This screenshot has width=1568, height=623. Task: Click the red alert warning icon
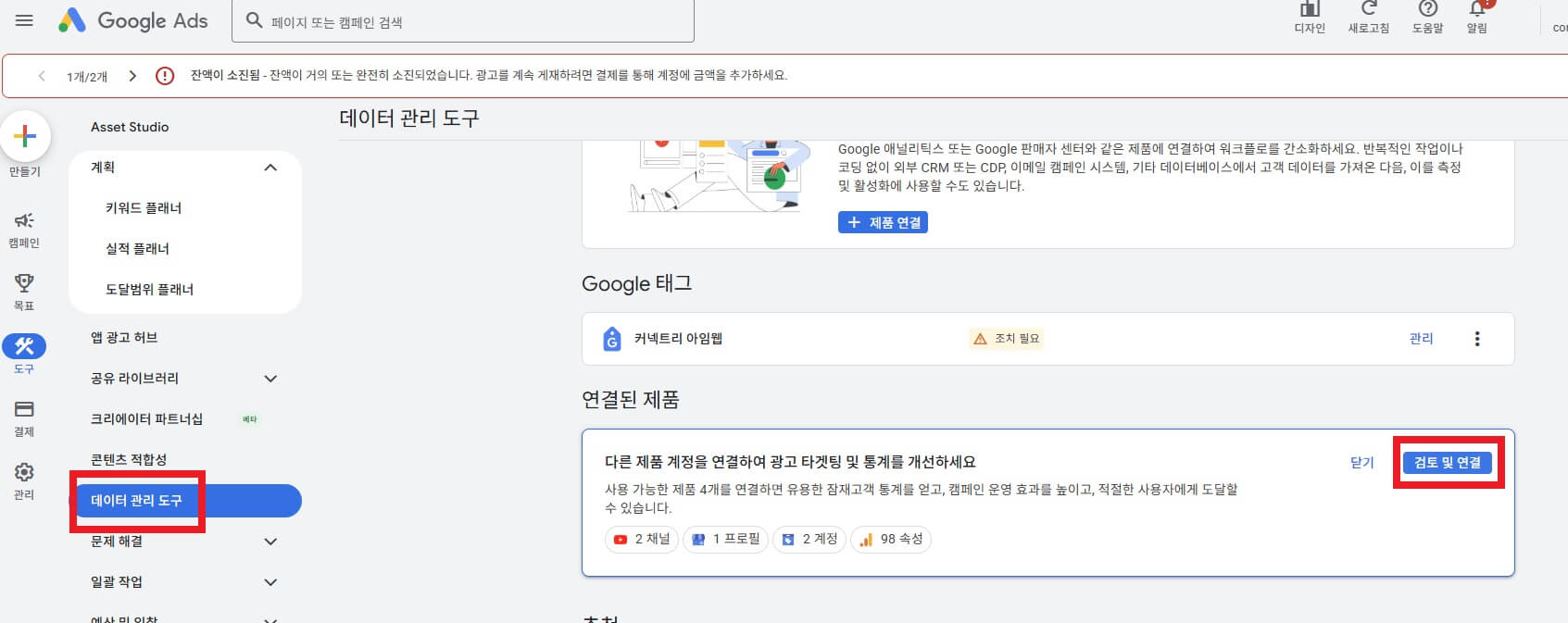point(165,76)
